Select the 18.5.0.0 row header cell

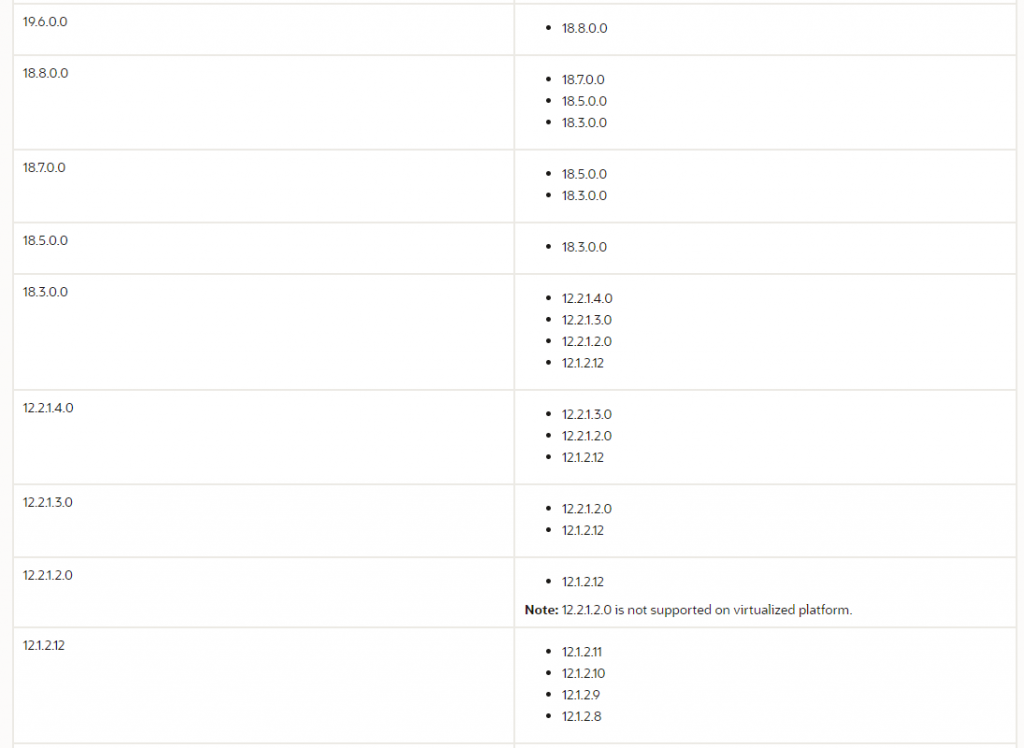(x=45, y=240)
